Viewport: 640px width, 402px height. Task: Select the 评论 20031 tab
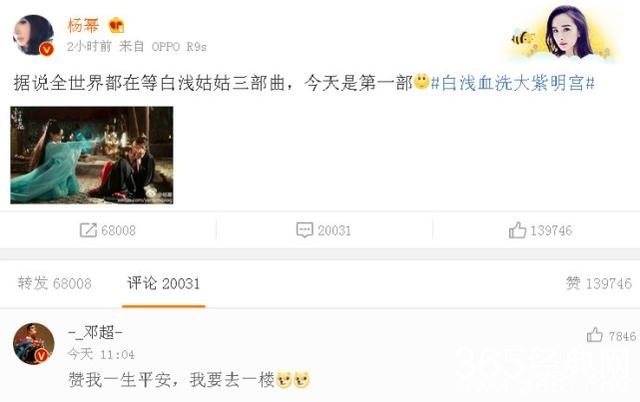pos(164,283)
